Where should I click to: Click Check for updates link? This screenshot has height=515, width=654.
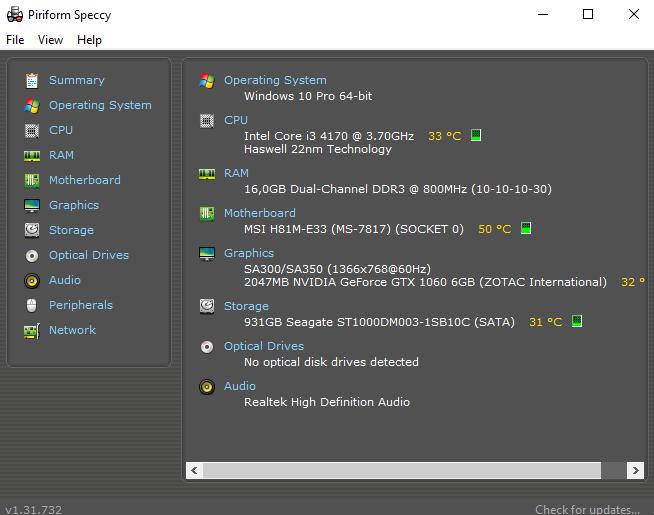coord(587,510)
